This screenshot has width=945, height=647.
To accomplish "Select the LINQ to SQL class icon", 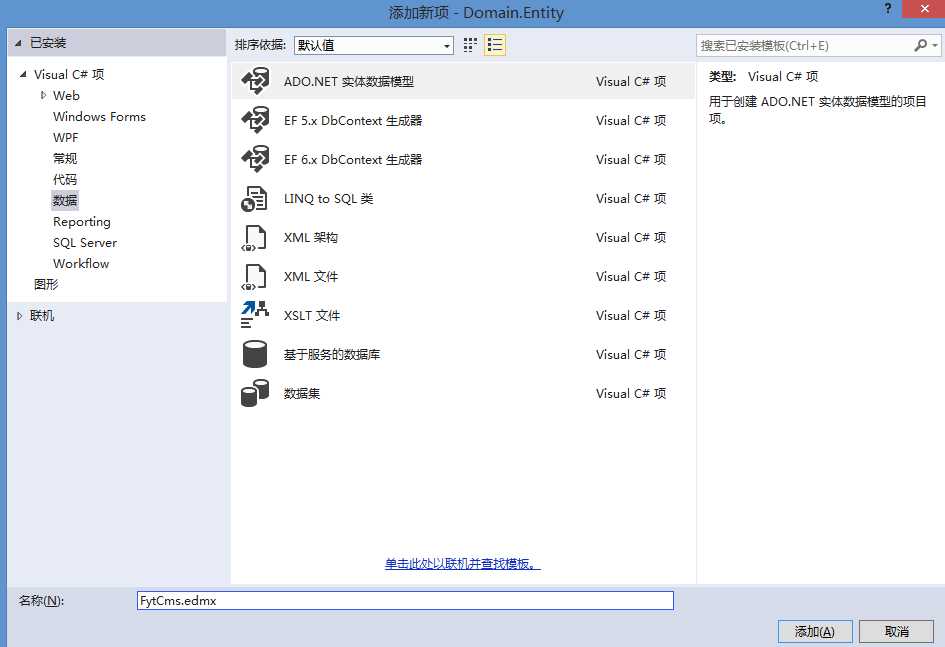I will pos(254,199).
